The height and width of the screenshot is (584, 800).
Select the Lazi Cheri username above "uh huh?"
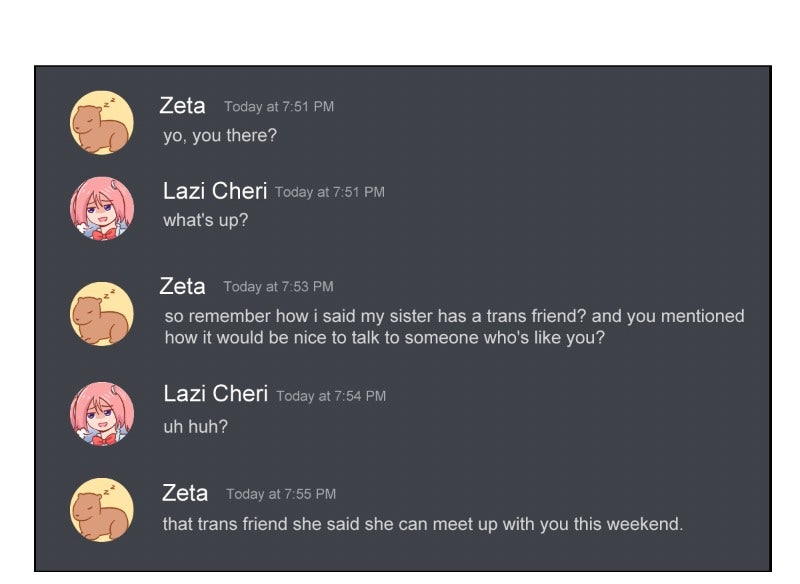215,394
